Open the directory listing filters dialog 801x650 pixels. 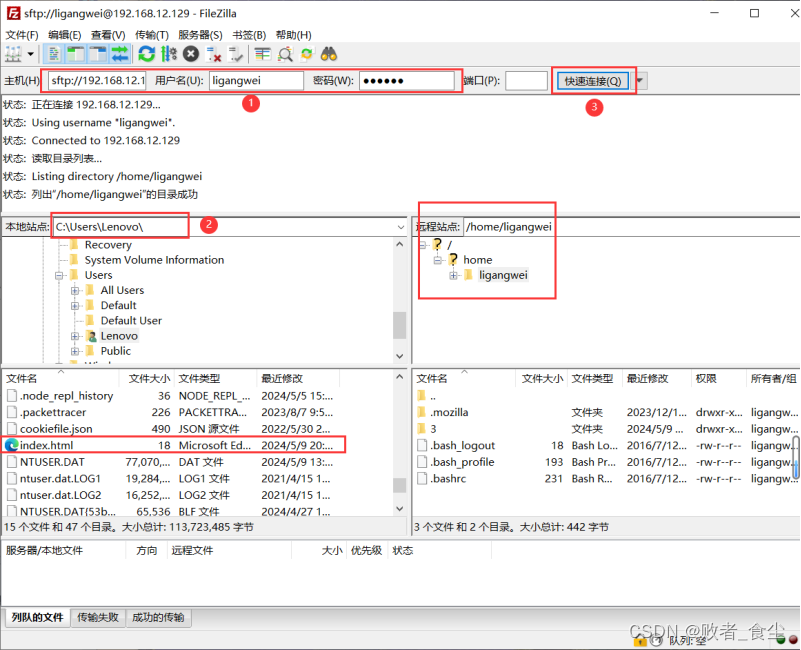[x=263, y=54]
